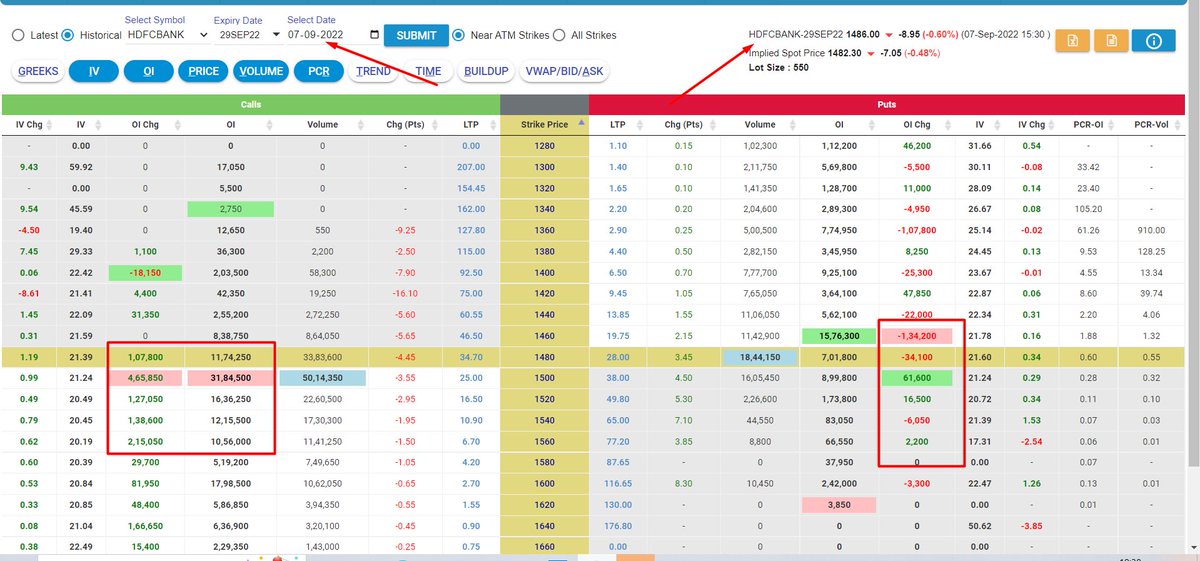Screen dimensions: 1200x561
Task: Click green highlighted Calls OI 2,750
Action: [x=230, y=211]
